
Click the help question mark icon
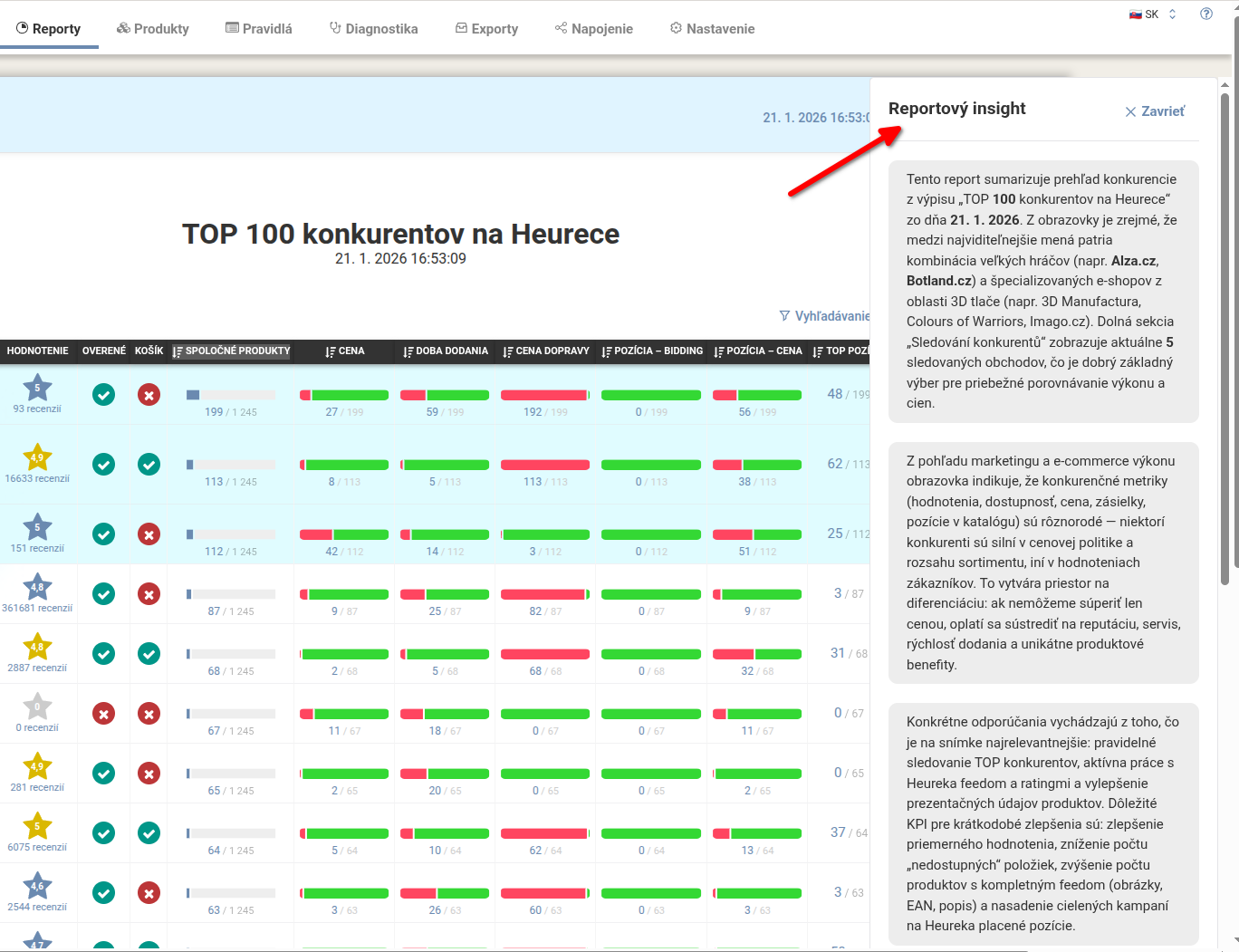(x=1205, y=14)
